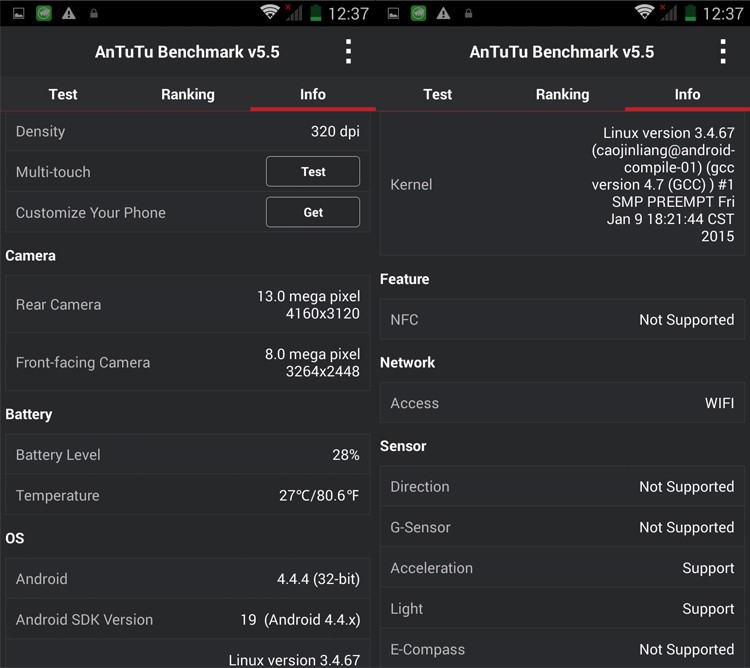Select the Info tab on the right screen
Image resolution: width=750 pixels, height=668 pixels.
pyautogui.click(x=687, y=94)
